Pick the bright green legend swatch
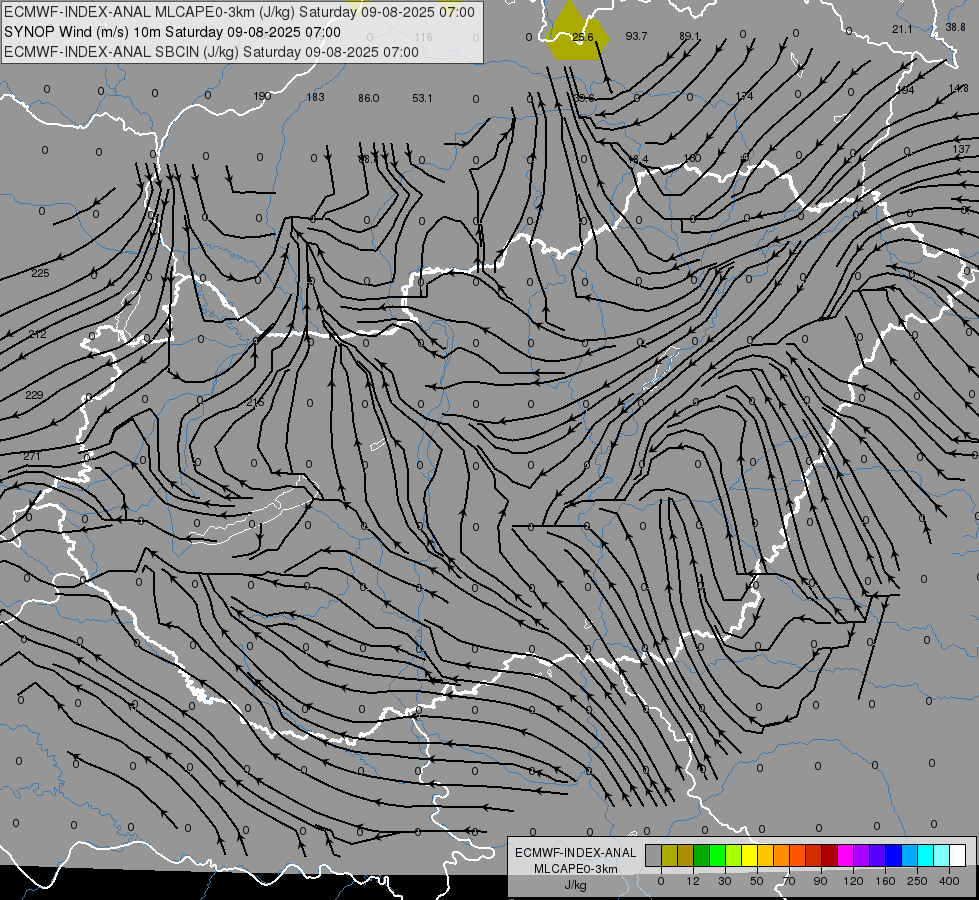The image size is (979, 900). [717, 856]
